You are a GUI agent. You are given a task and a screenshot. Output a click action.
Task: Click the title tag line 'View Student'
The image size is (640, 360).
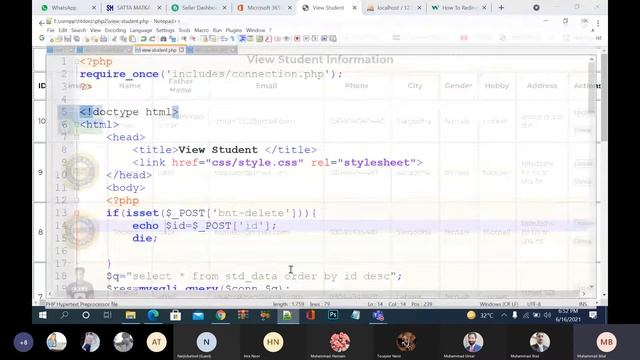pyautogui.click(x=224, y=150)
